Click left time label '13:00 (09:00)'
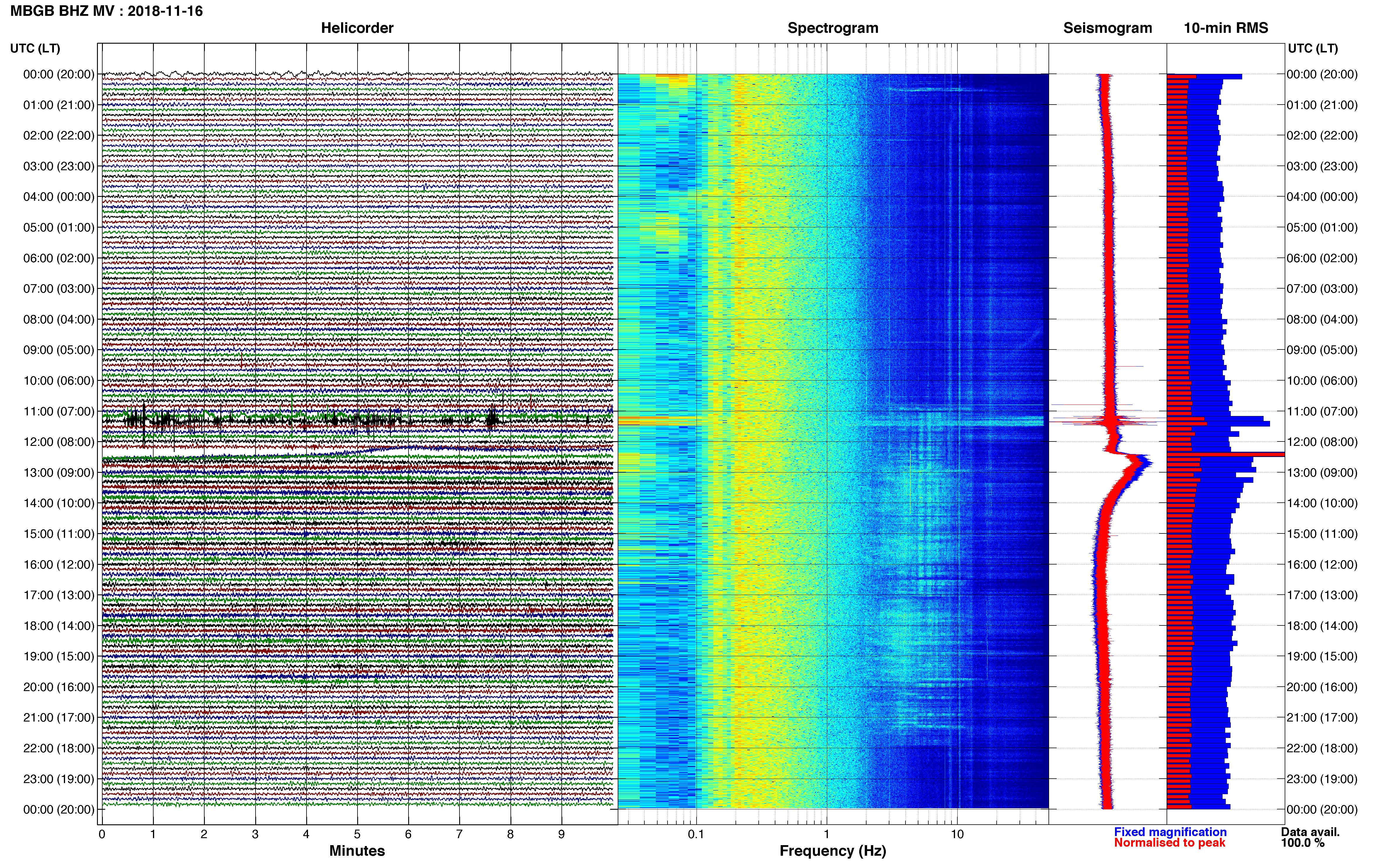The height and width of the screenshot is (868, 1389). pyautogui.click(x=59, y=473)
